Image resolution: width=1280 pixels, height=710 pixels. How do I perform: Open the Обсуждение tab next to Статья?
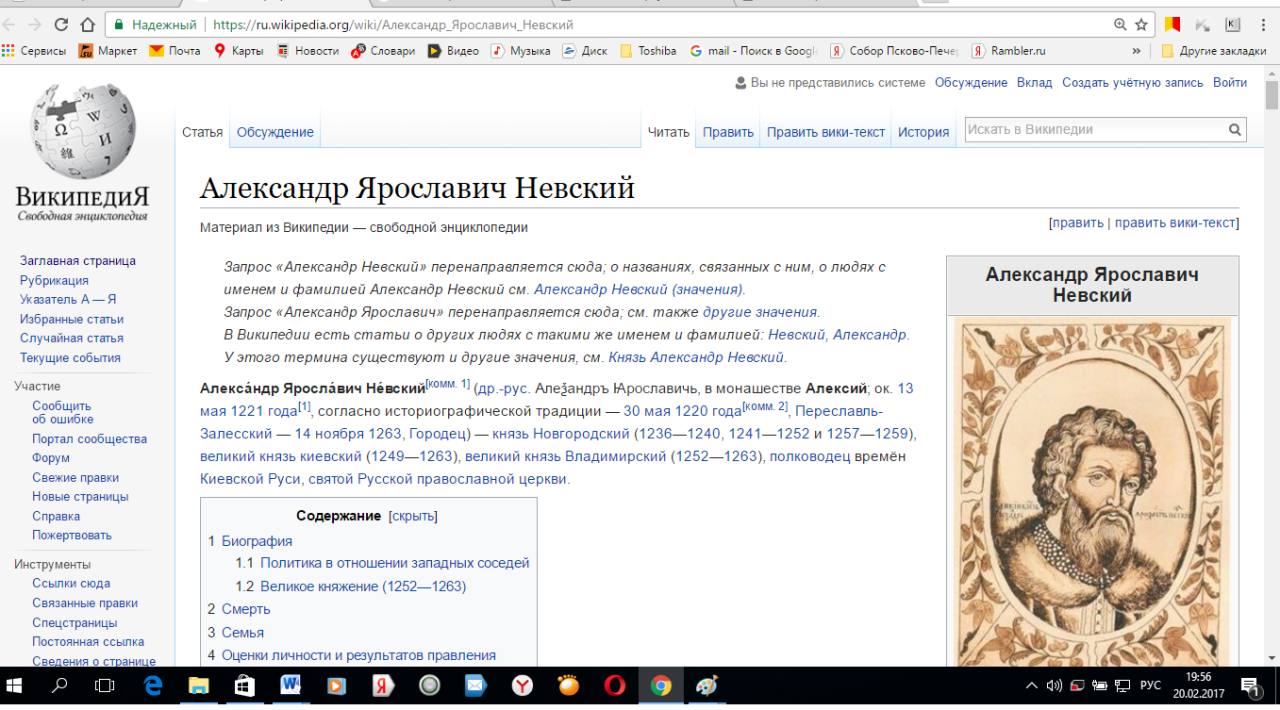pyautogui.click(x=275, y=132)
